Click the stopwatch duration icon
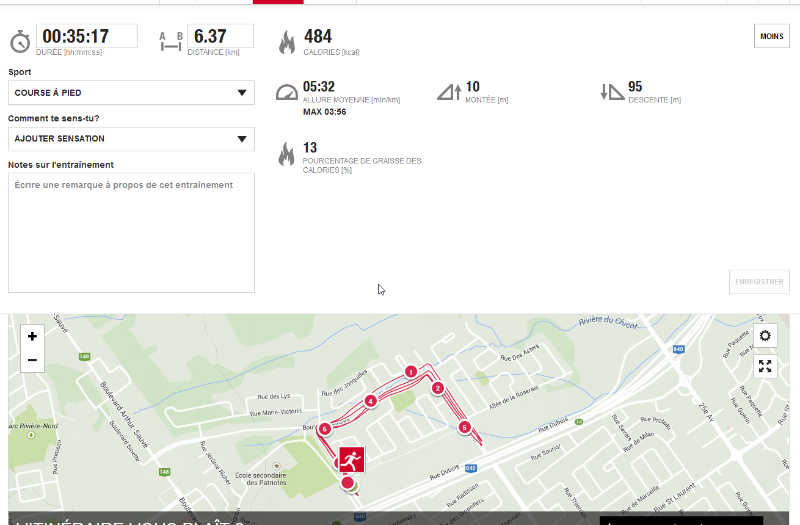Screen dimensions: 800x525 (20, 41)
